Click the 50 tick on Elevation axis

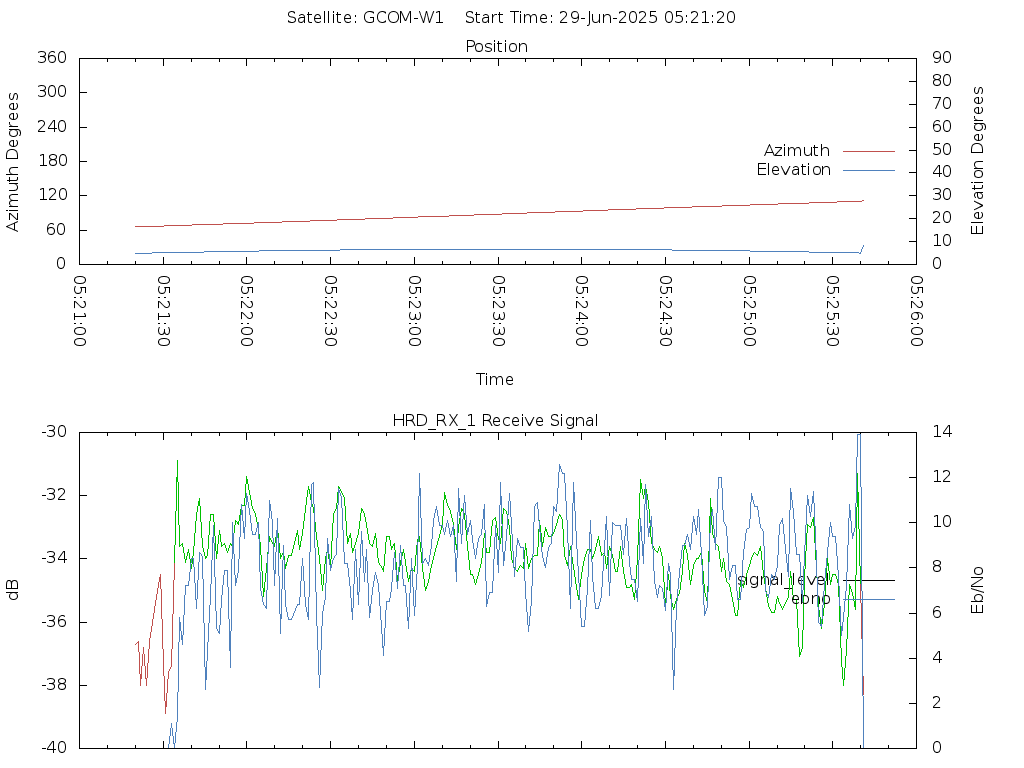pyautogui.click(x=942, y=149)
